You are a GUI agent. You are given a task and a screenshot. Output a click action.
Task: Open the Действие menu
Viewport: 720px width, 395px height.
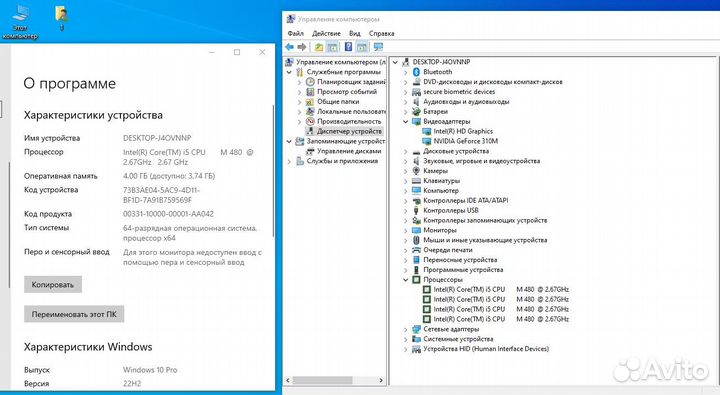click(326, 34)
